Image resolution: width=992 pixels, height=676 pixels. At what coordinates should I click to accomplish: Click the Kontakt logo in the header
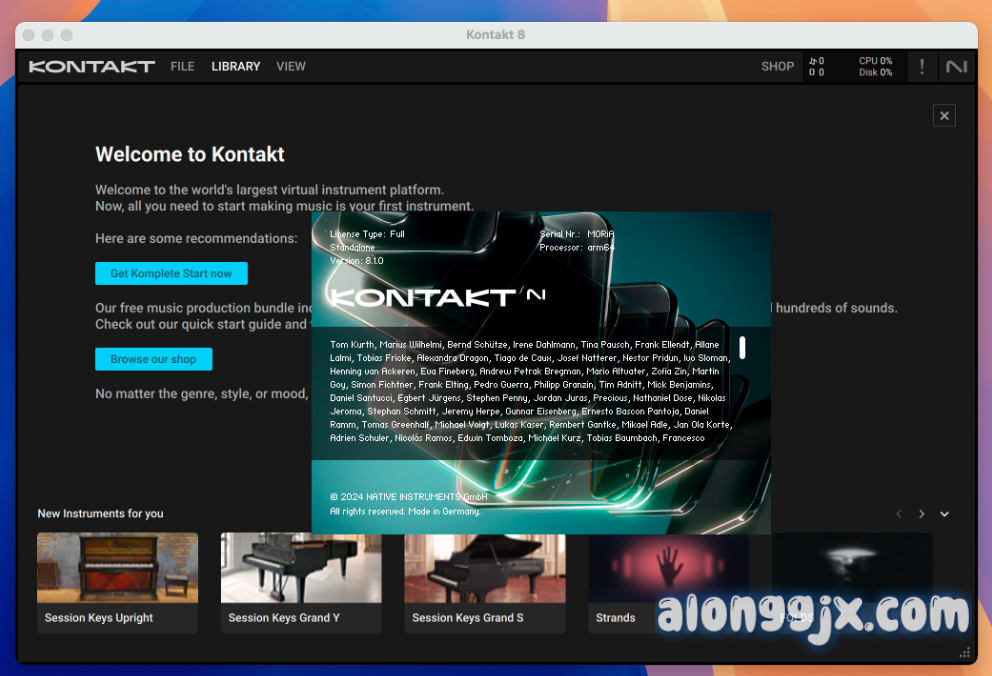click(x=91, y=67)
